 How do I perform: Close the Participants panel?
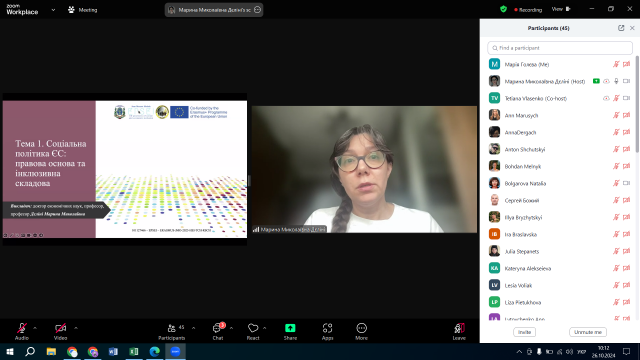coord(632,28)
